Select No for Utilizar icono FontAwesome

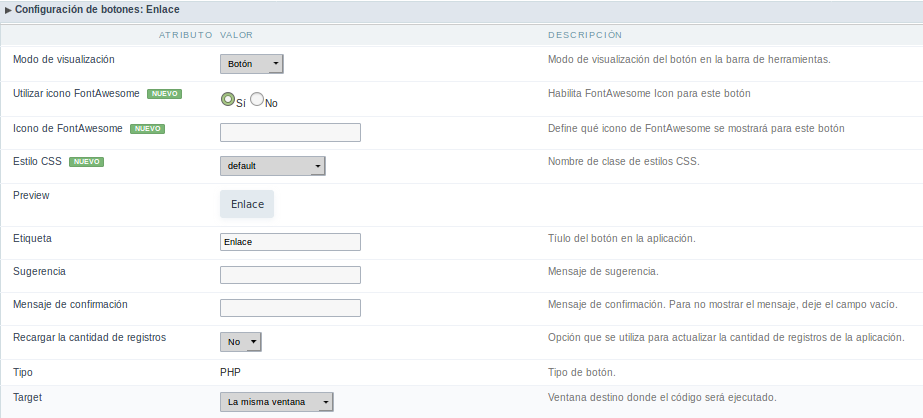257,99
